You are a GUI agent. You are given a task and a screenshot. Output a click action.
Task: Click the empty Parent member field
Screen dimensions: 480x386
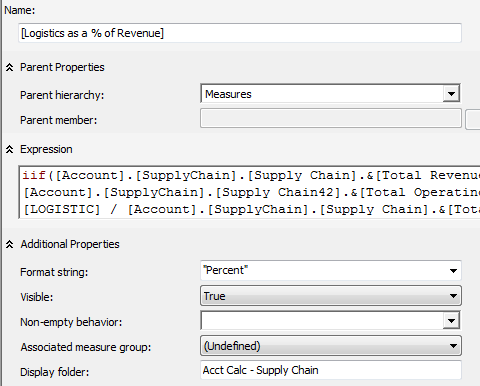coord(331,118)
